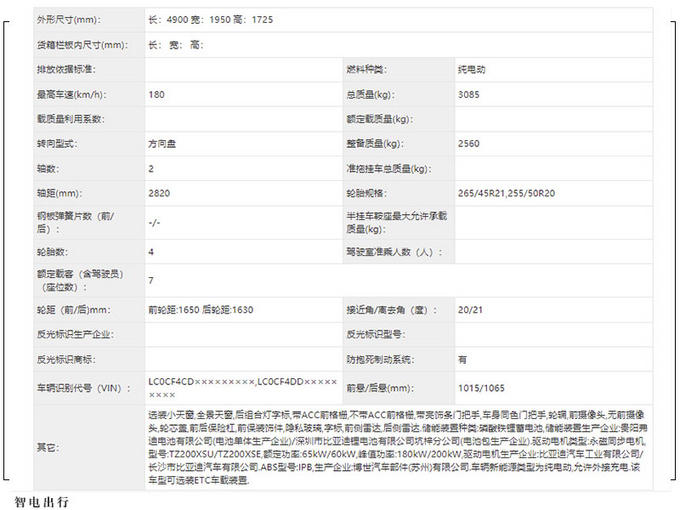Click the 反光标识型号 label

click(x=376, y=334)
